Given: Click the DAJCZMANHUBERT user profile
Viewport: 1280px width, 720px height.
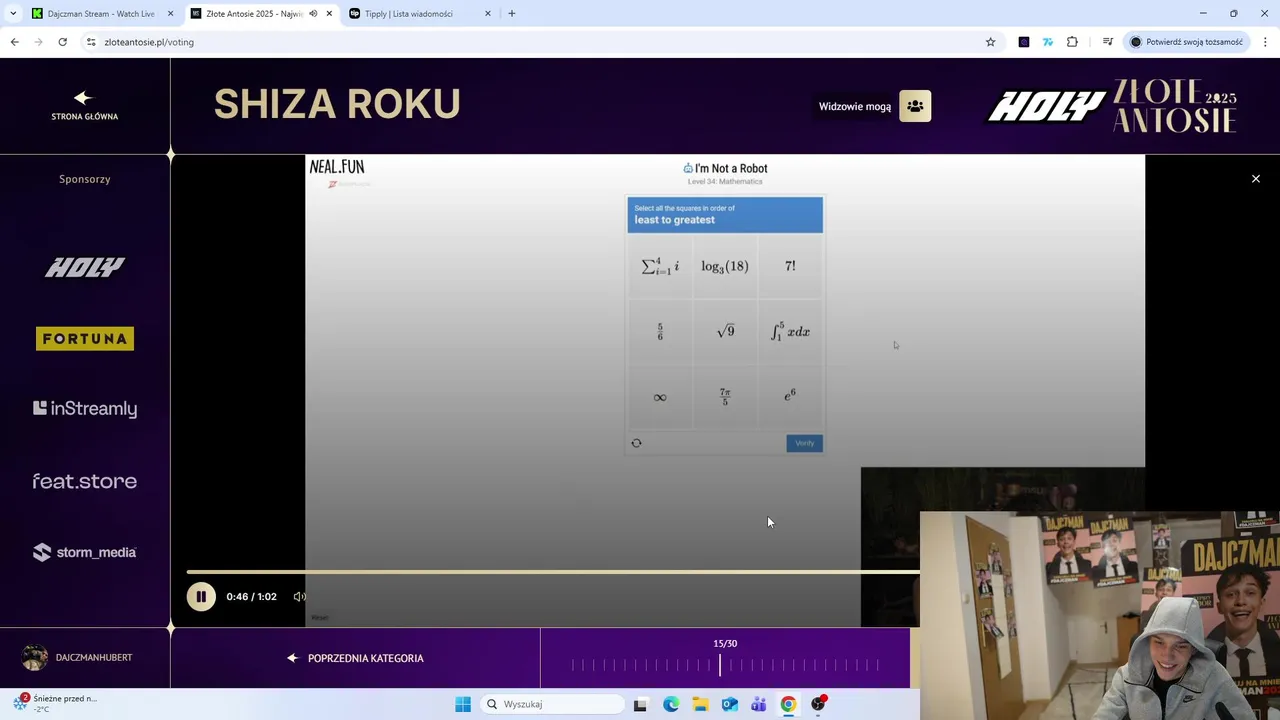Looking at the screenshot, I should pyautogui.click(x=78, y=658).
